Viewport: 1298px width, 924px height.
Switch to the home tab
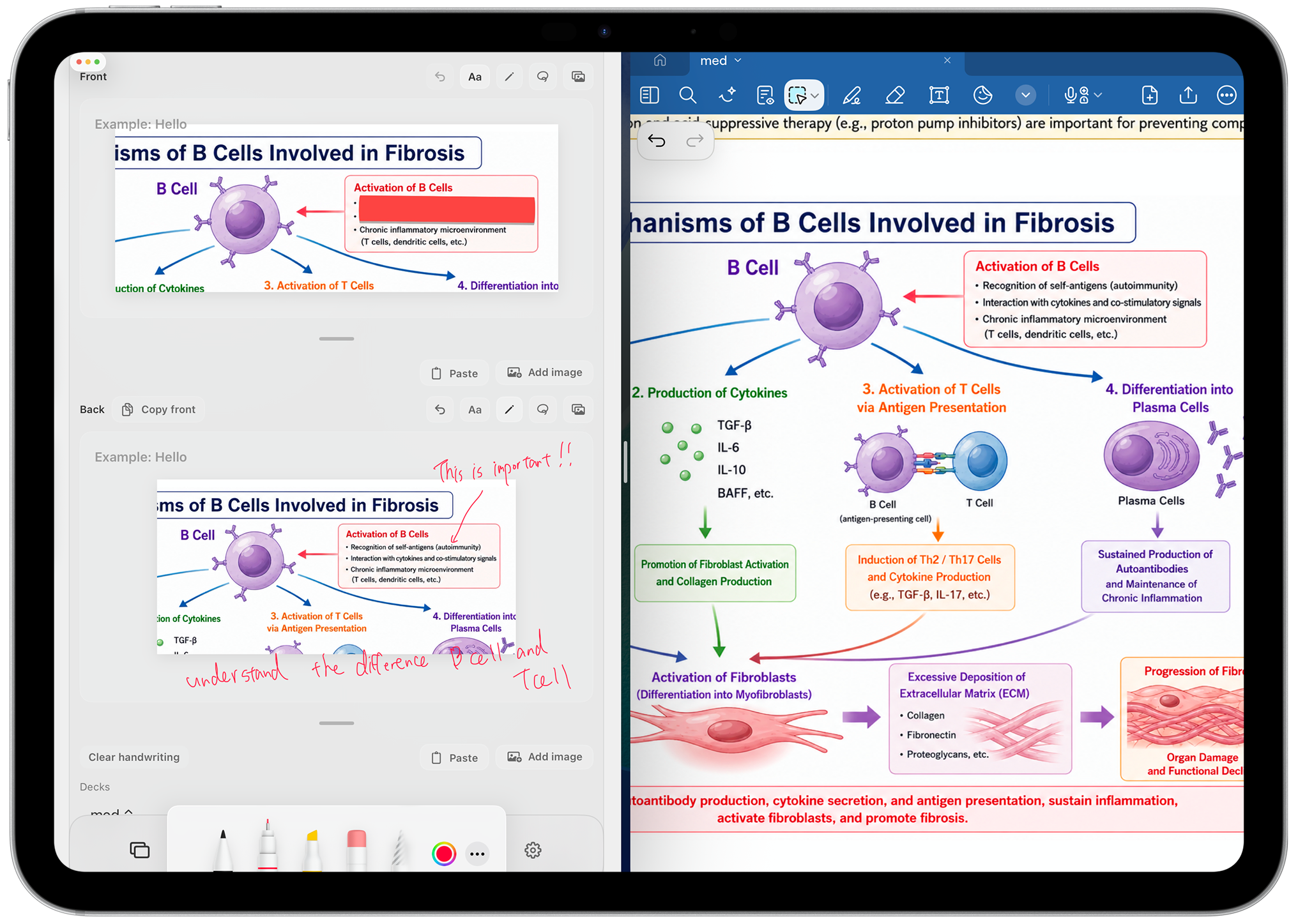pos(660,60)
